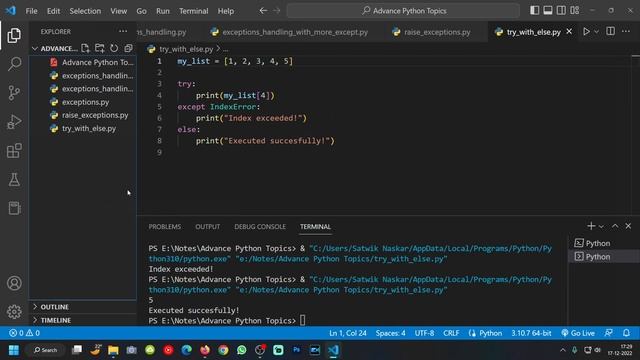Expand the TIMELINE section
The width and height of the screenshot is (640, 360).
83,320
